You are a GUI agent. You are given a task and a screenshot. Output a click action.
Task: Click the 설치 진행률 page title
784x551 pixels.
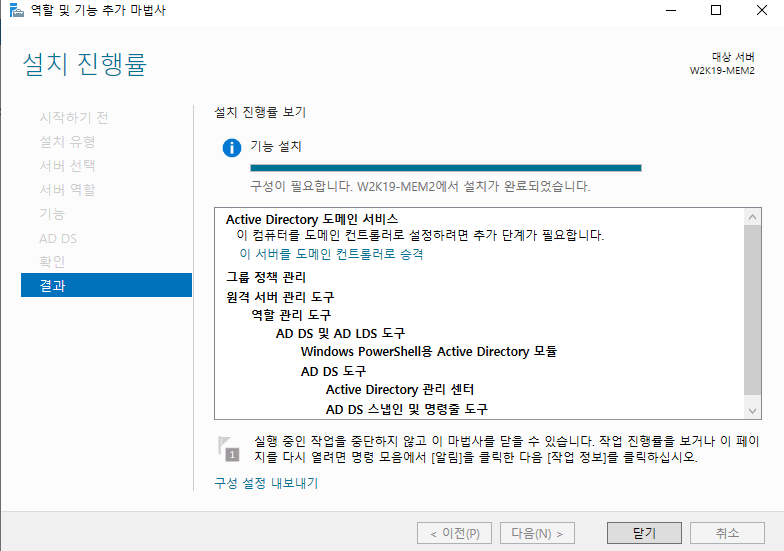(x=84, y=64)
